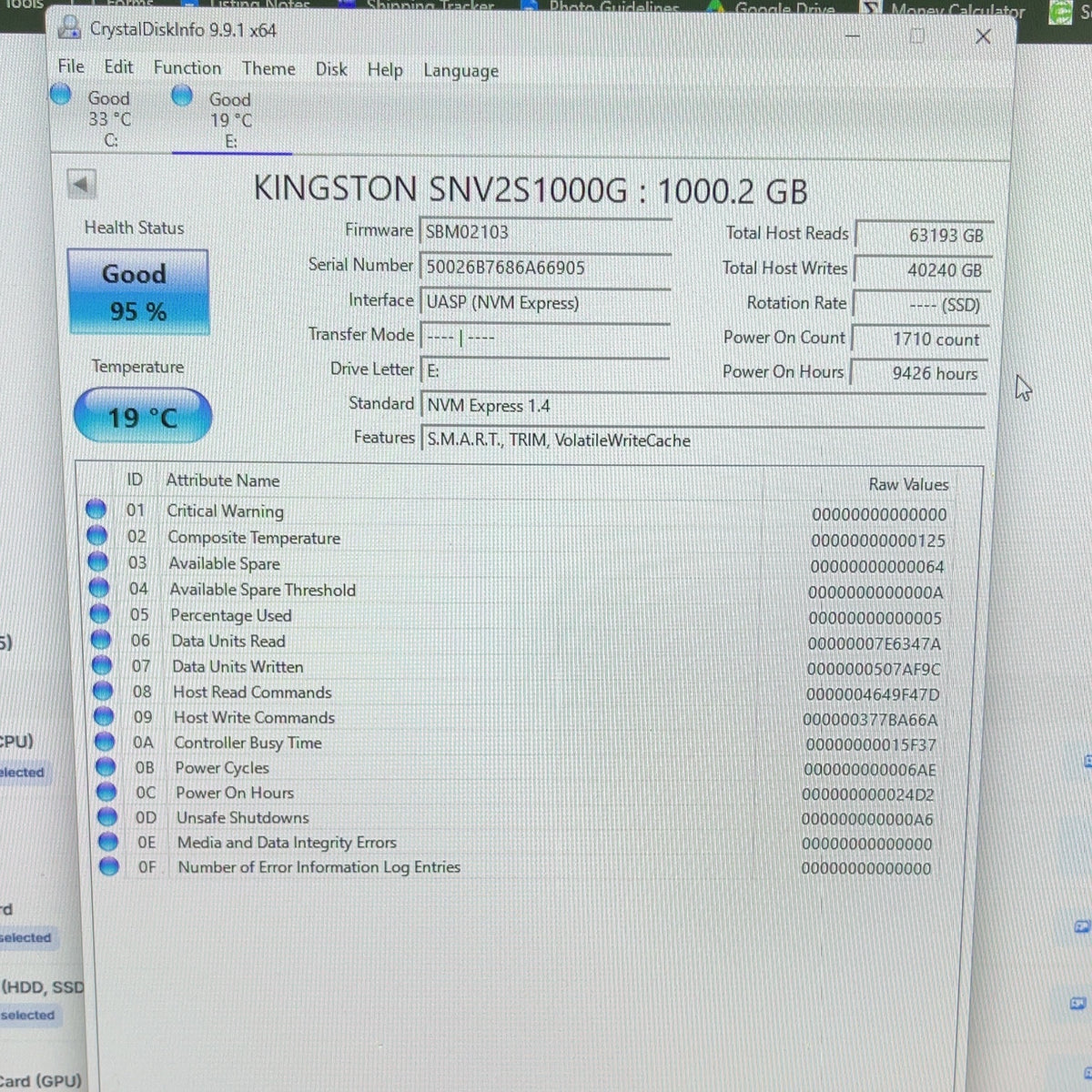Open the Language menu
This screenshot has height=1092, width=1092.
click(460, 71)
